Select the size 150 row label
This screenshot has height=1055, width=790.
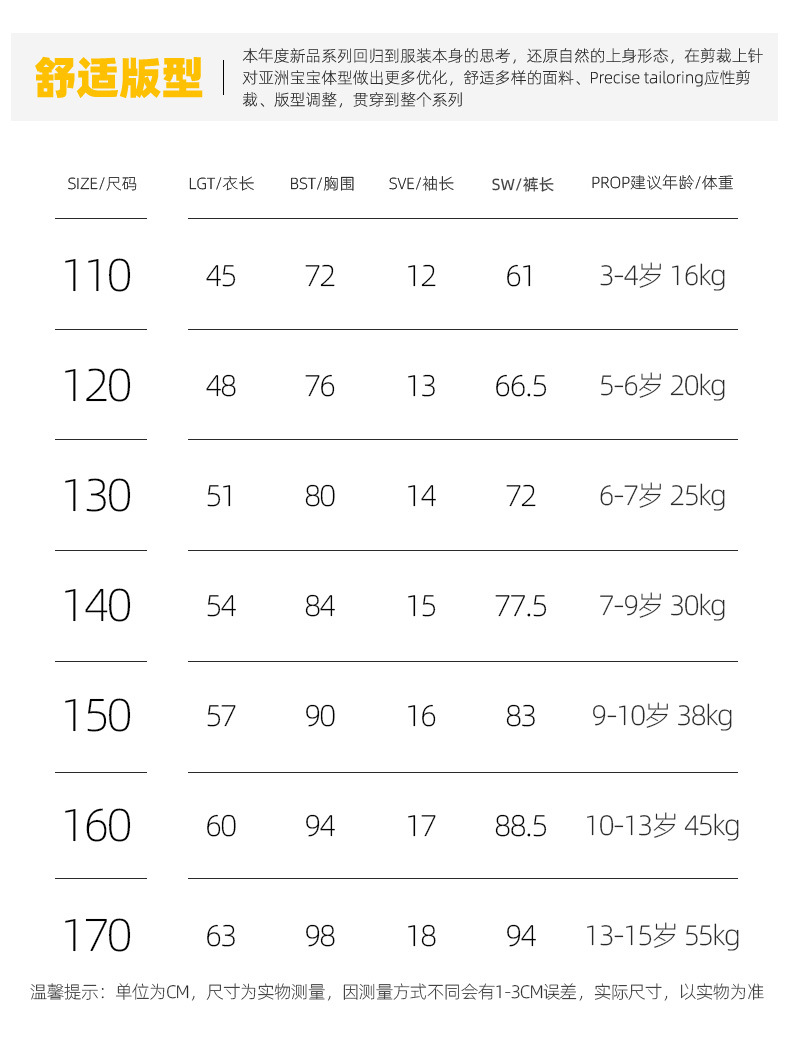pos(97,716)
